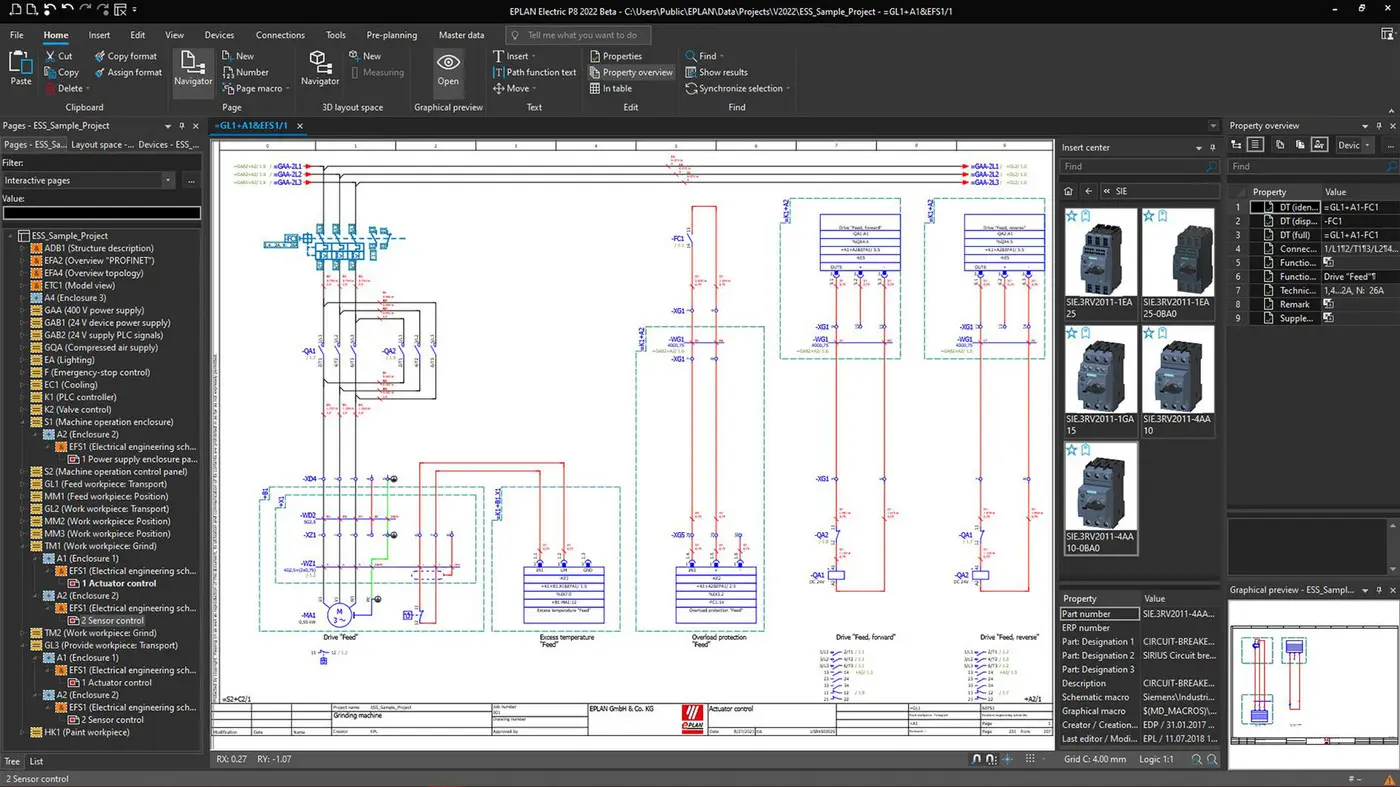Select the '2 Sensor control' page under TM1
The image size is (1400, 787).
[112, 620]
